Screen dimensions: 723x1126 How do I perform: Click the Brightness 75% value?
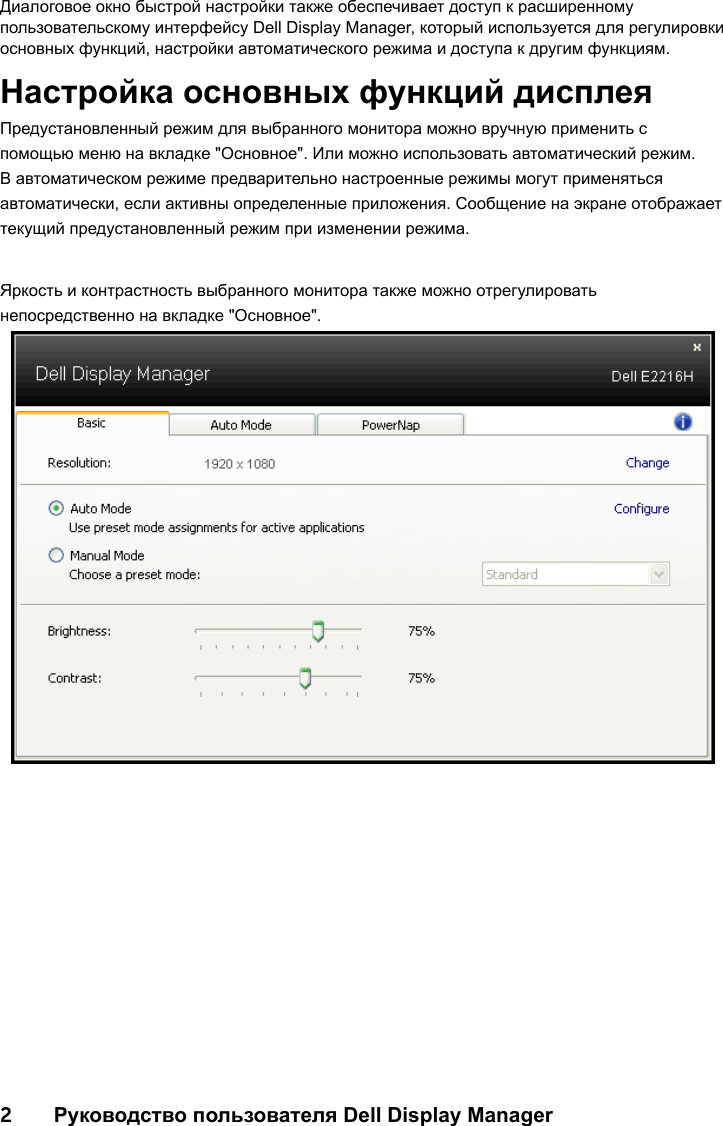[x=421, y=631]
